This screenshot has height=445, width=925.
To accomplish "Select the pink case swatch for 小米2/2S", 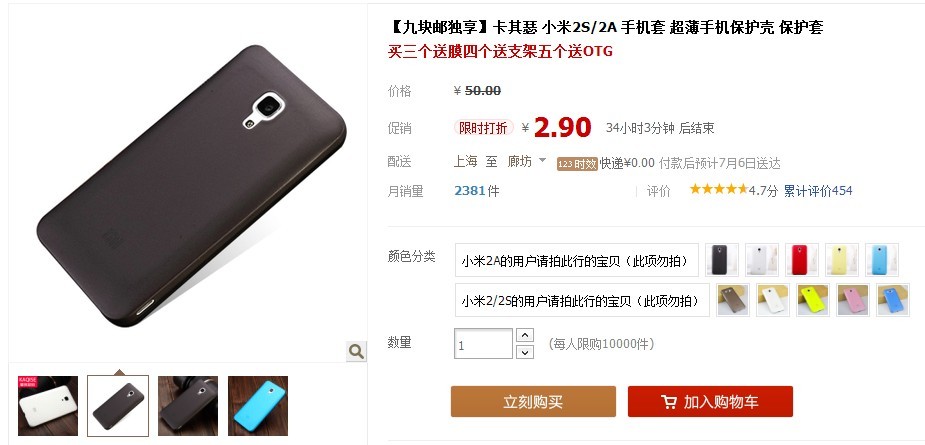I will pos(853,300).
